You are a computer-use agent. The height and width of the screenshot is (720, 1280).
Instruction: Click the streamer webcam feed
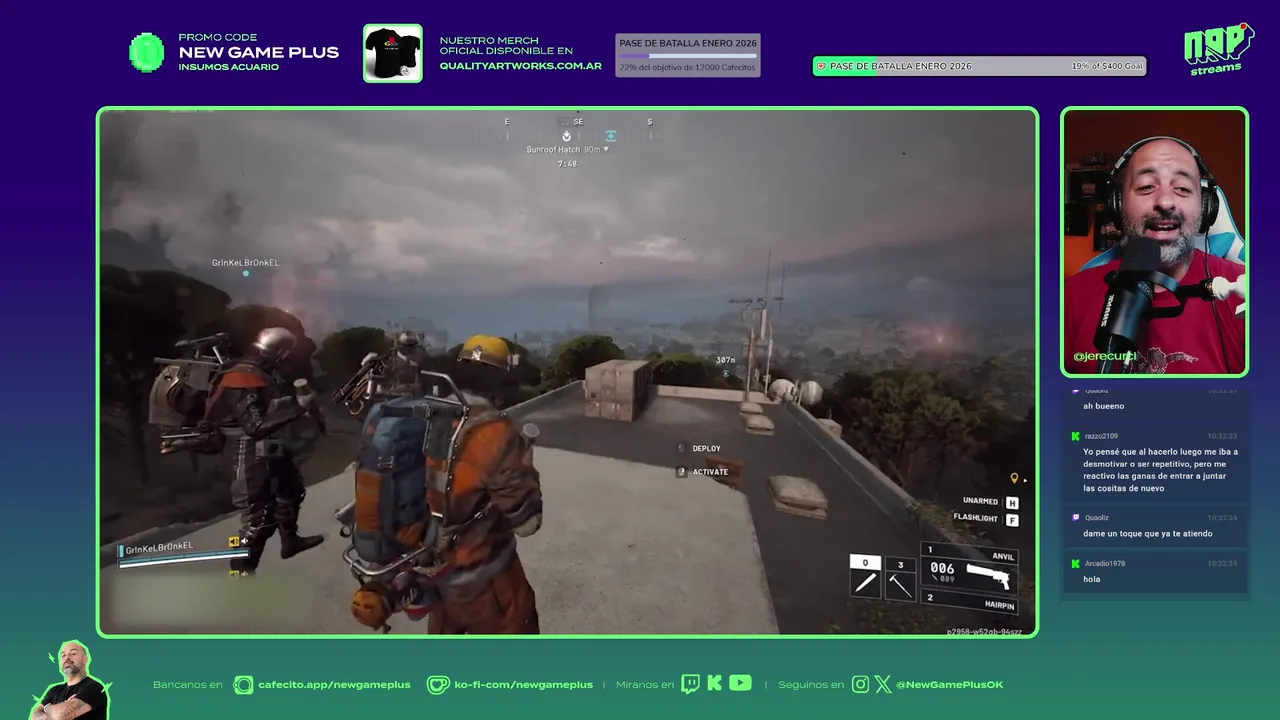click(1155, 241)
